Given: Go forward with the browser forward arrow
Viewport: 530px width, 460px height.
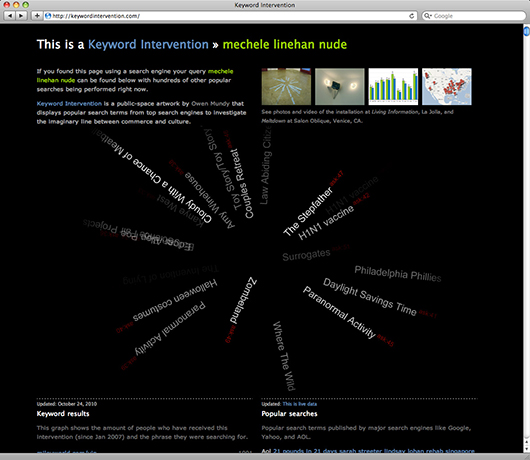Looking at the screenshot, I should coord(21,16).
